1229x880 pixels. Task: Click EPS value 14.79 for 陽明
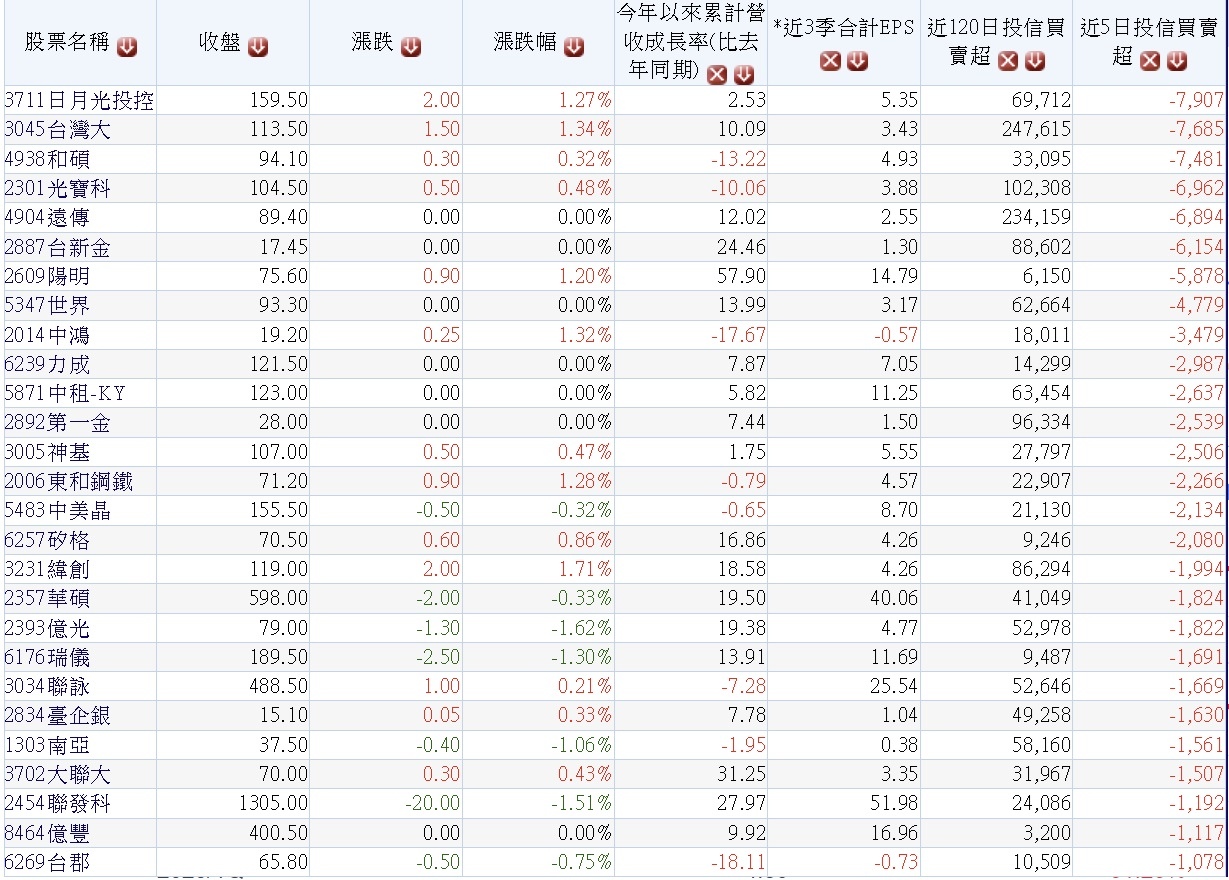(x=896, y=276)
